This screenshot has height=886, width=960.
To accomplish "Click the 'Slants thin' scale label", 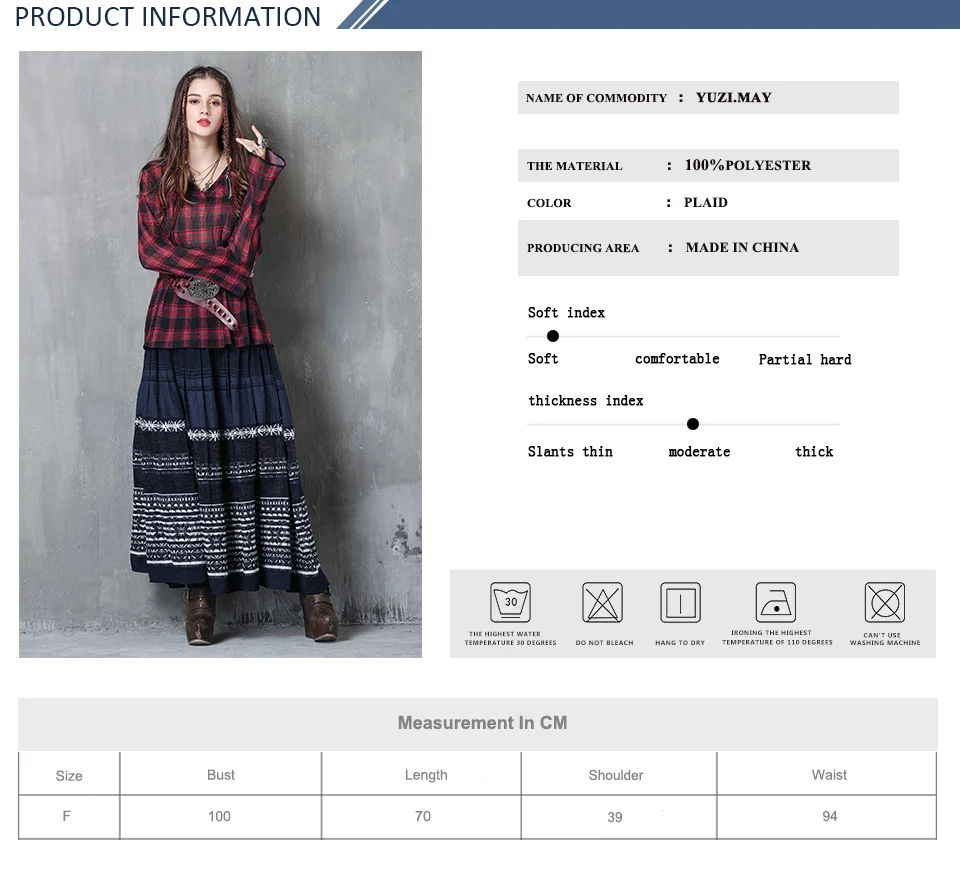I will pos(570,452).
